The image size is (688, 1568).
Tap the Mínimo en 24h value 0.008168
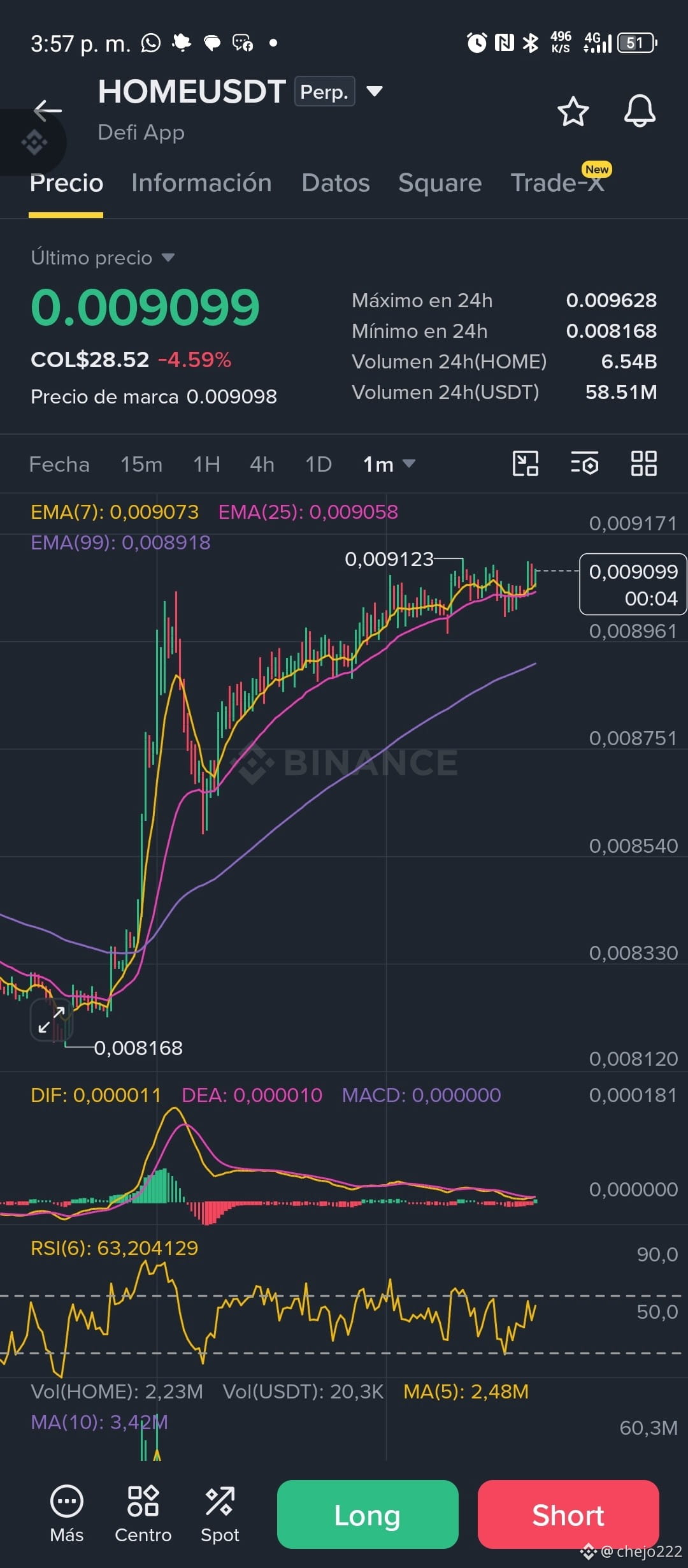pos(612,331)
